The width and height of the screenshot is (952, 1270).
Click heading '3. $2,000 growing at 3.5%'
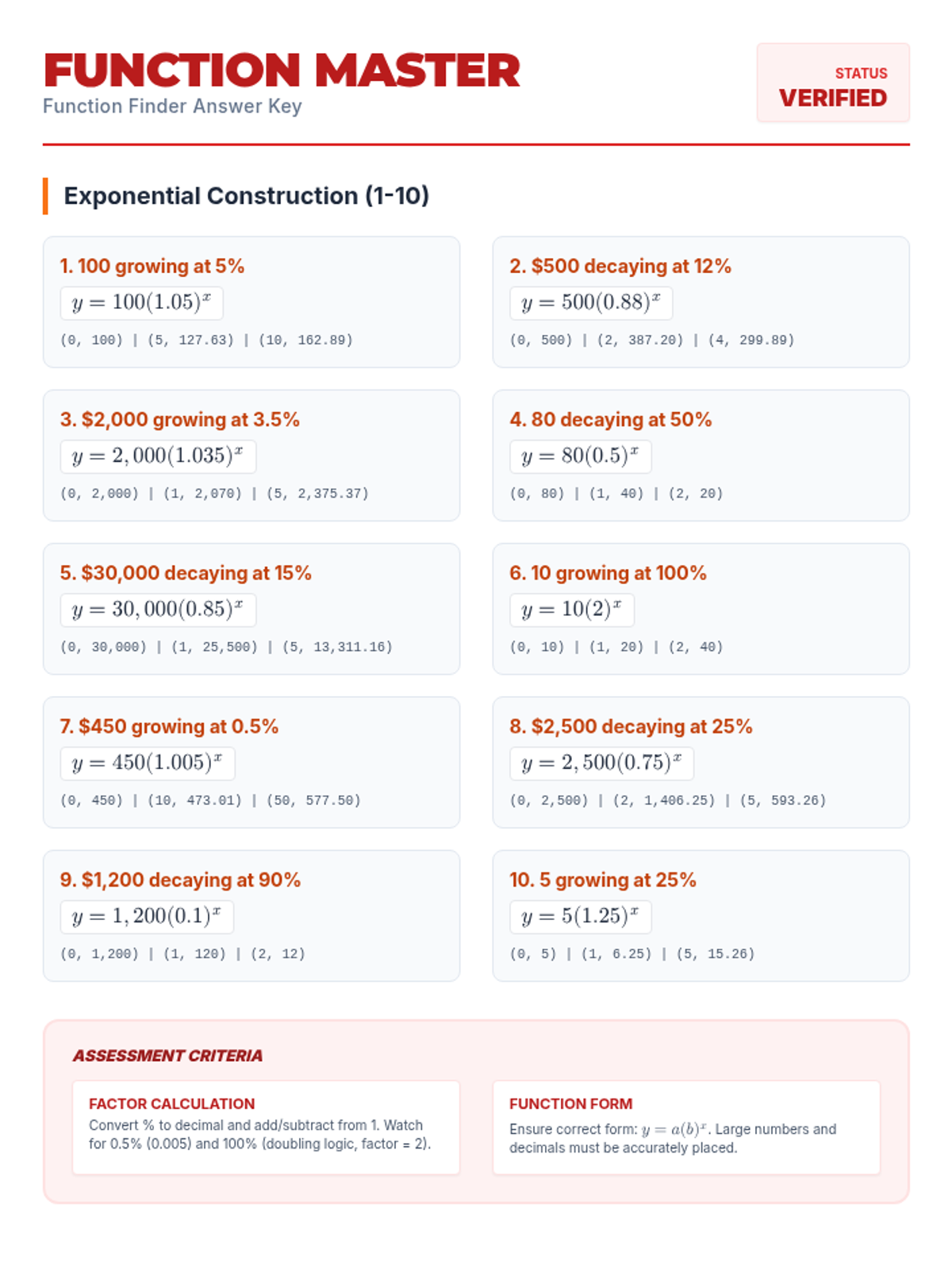point(180,419)
